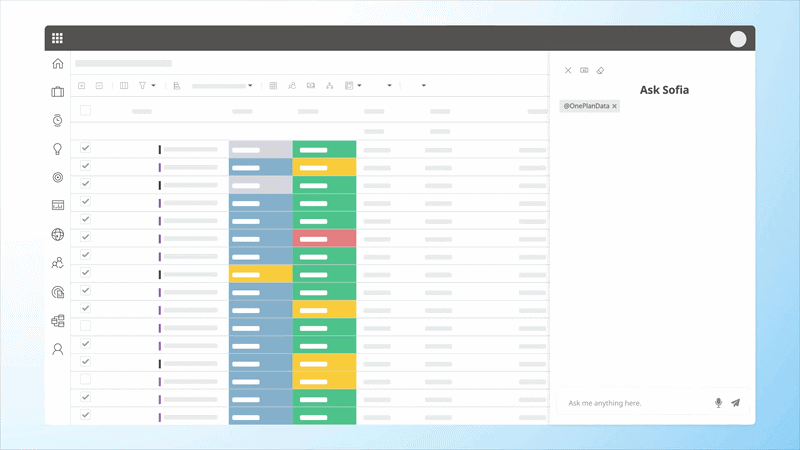Viewport: 800px width, 450px height.
Task: Toggle the header select-all checkbox
Action: click(86, 110)
